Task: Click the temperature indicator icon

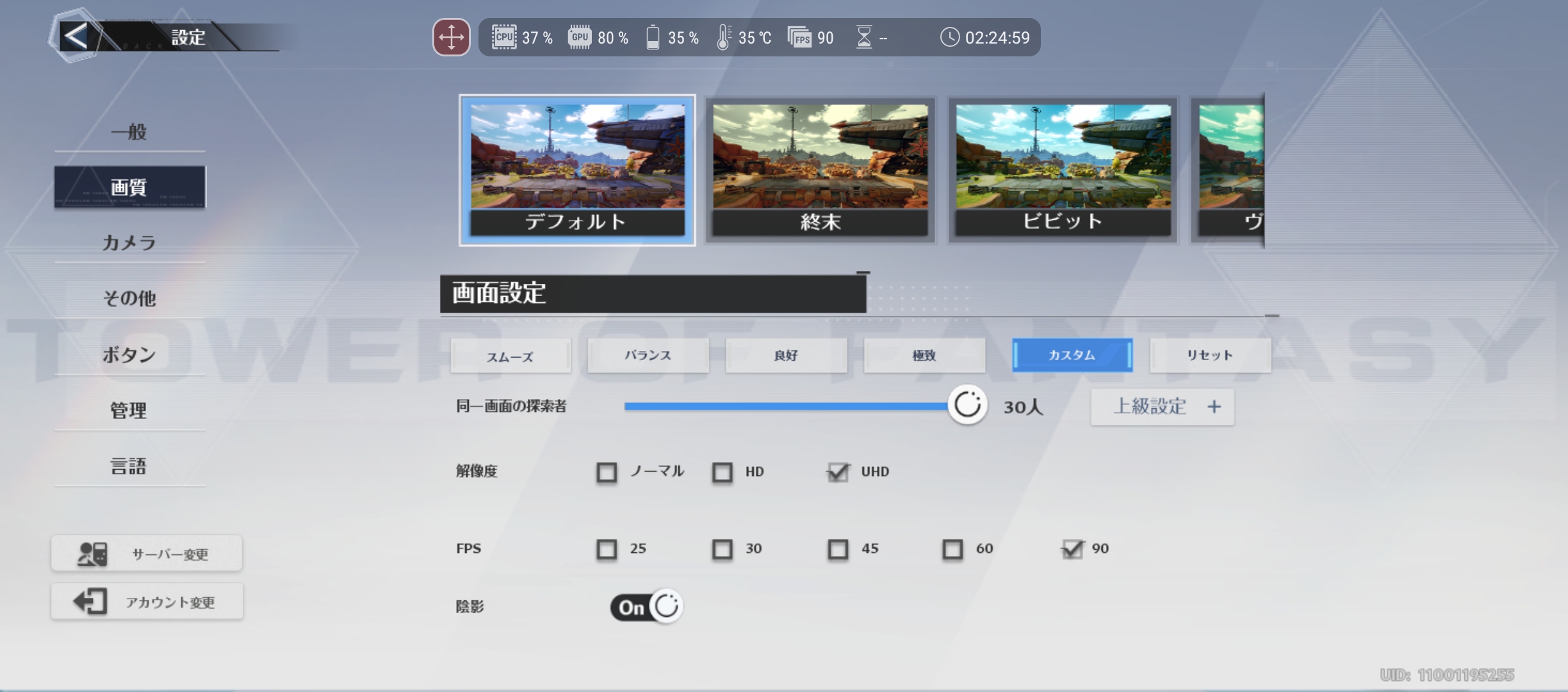Action: tap(724, 37)
